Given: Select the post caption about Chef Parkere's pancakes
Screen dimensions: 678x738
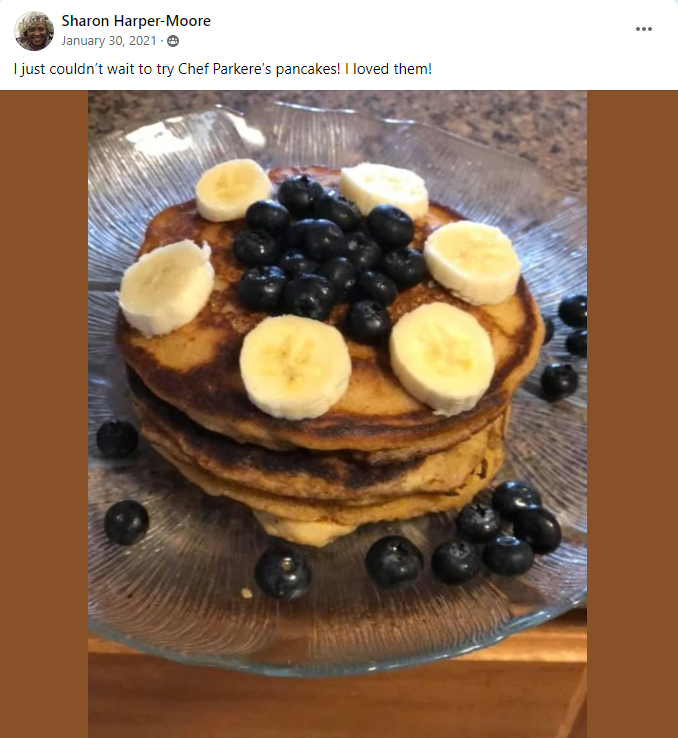Looking at the screenshot, I should point(223,69).
